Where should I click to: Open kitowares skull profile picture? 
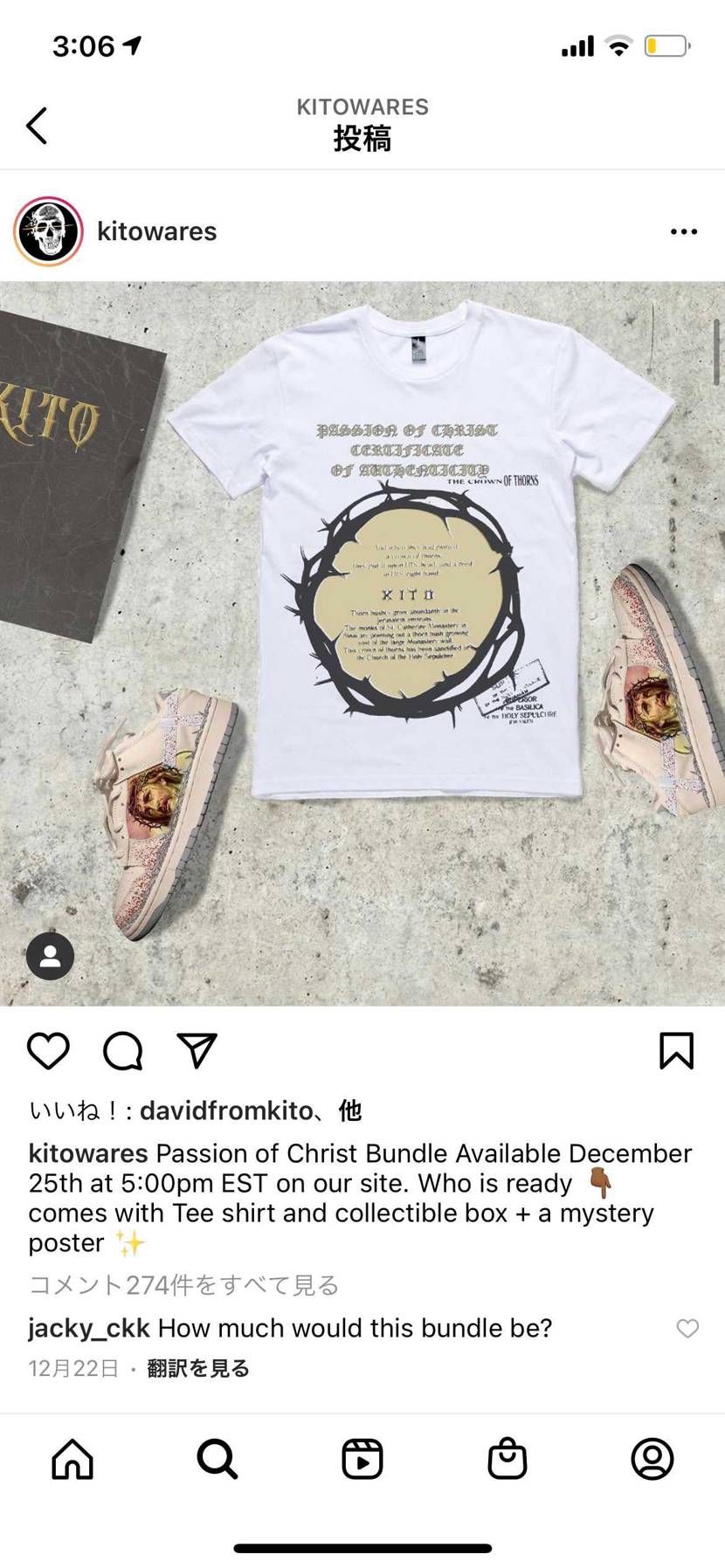click(48, 231)
